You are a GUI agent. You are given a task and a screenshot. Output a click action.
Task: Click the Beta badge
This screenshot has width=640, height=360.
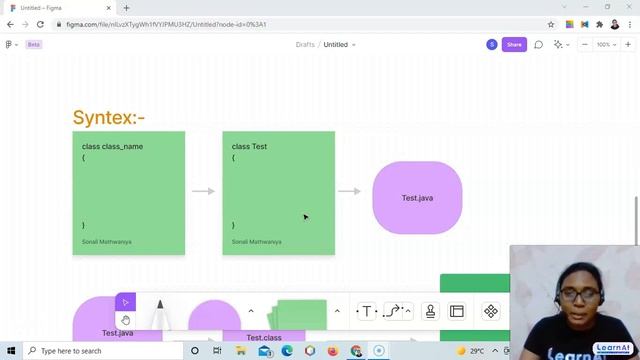coord(33,44)
